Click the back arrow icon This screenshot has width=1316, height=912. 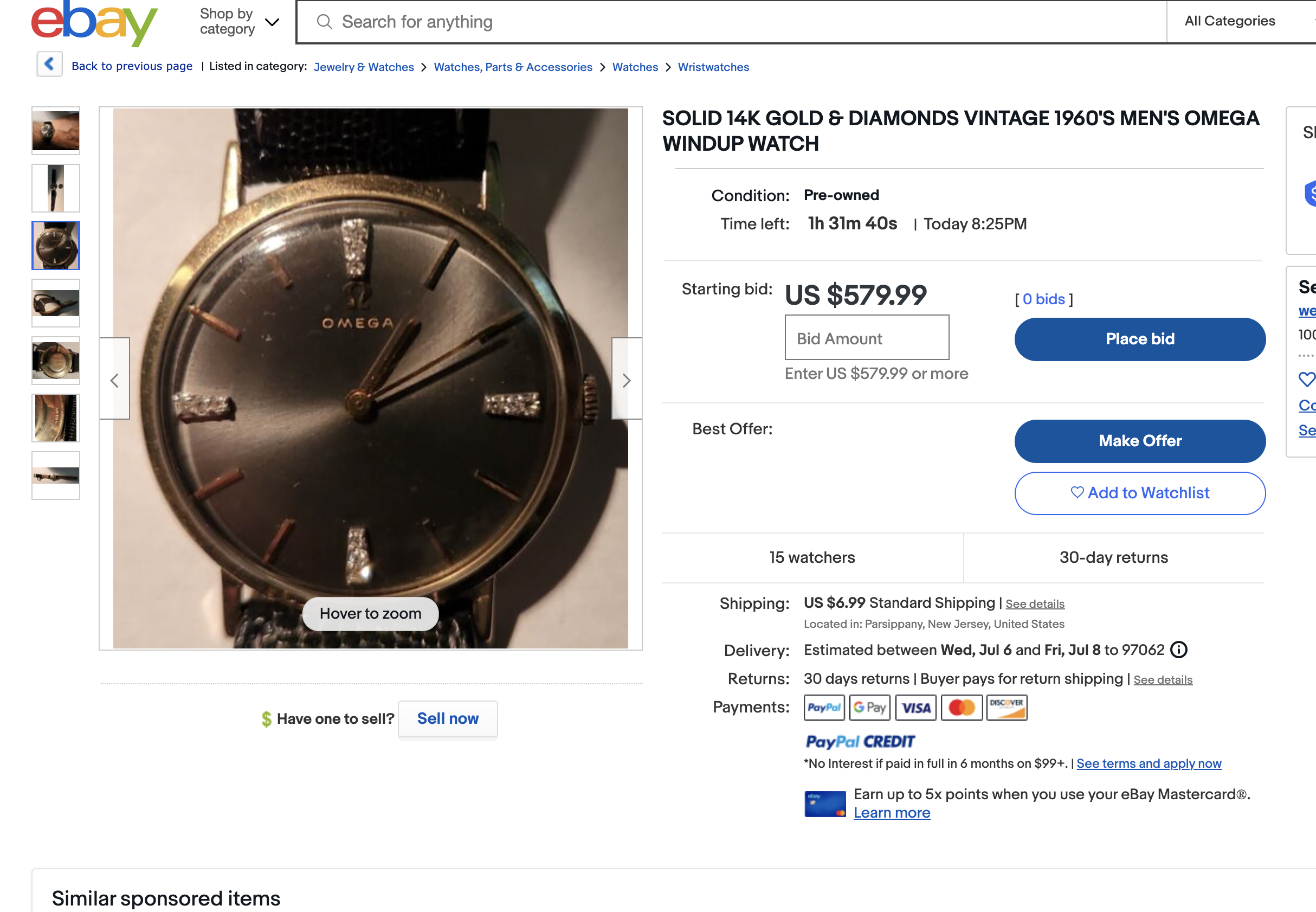pos(50,64)
